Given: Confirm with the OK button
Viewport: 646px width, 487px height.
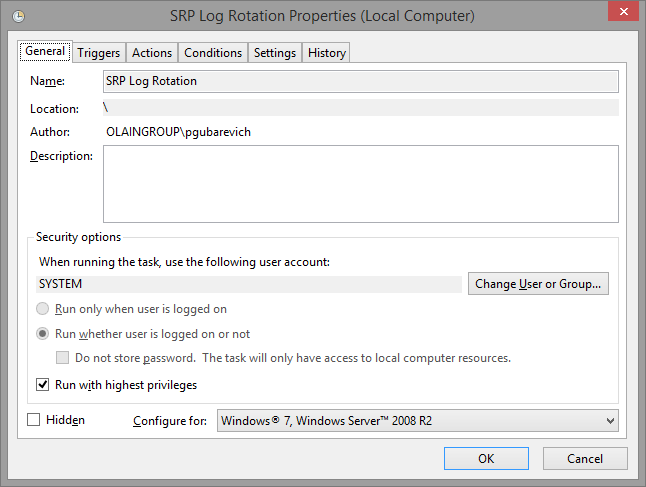Looking at the screenshot, I should coord(486,459).
